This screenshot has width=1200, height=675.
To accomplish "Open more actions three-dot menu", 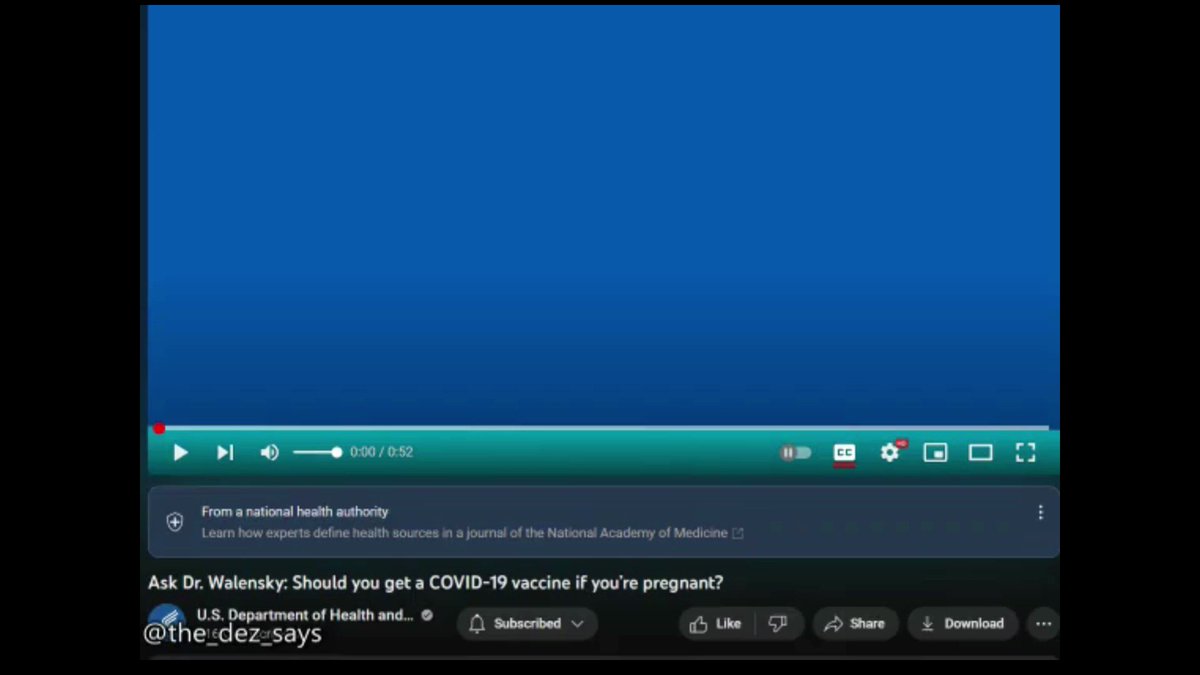I will click(1043, 624).
